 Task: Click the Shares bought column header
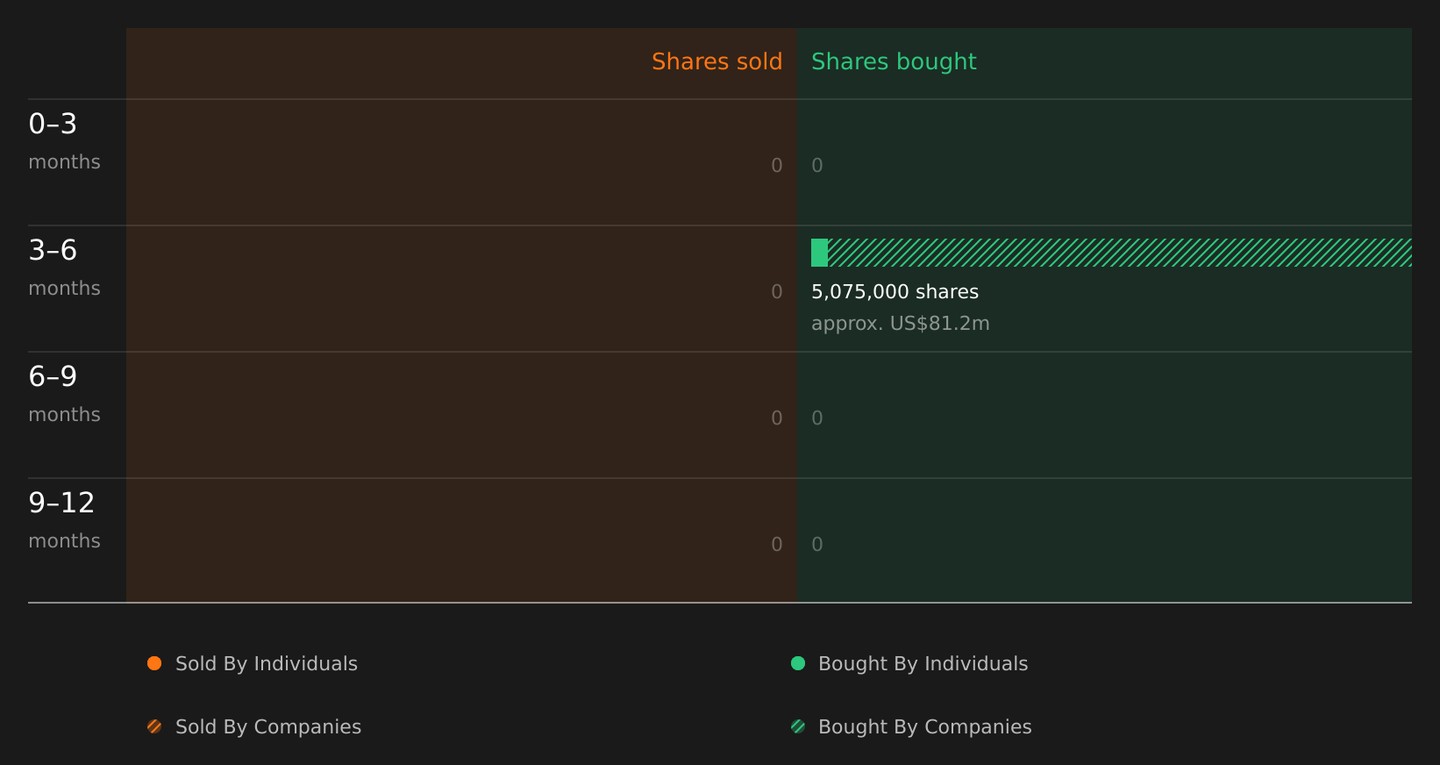894,62
